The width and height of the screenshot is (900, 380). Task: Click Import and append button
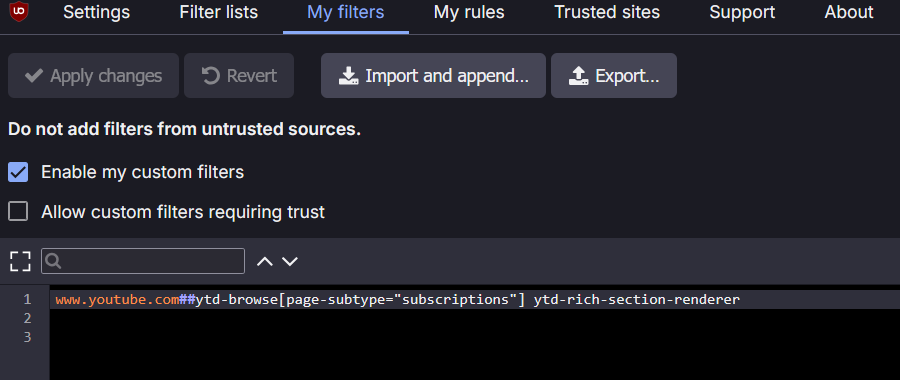click(433, 76)
